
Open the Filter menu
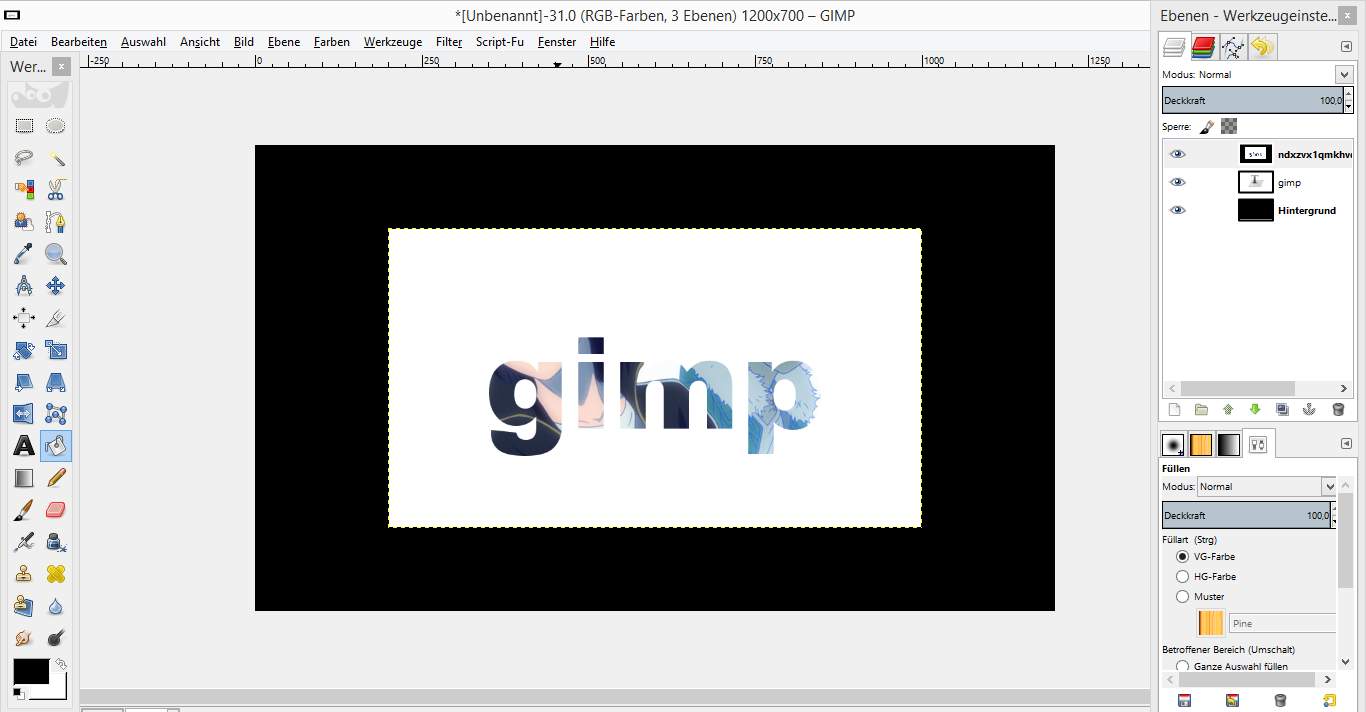448,42
